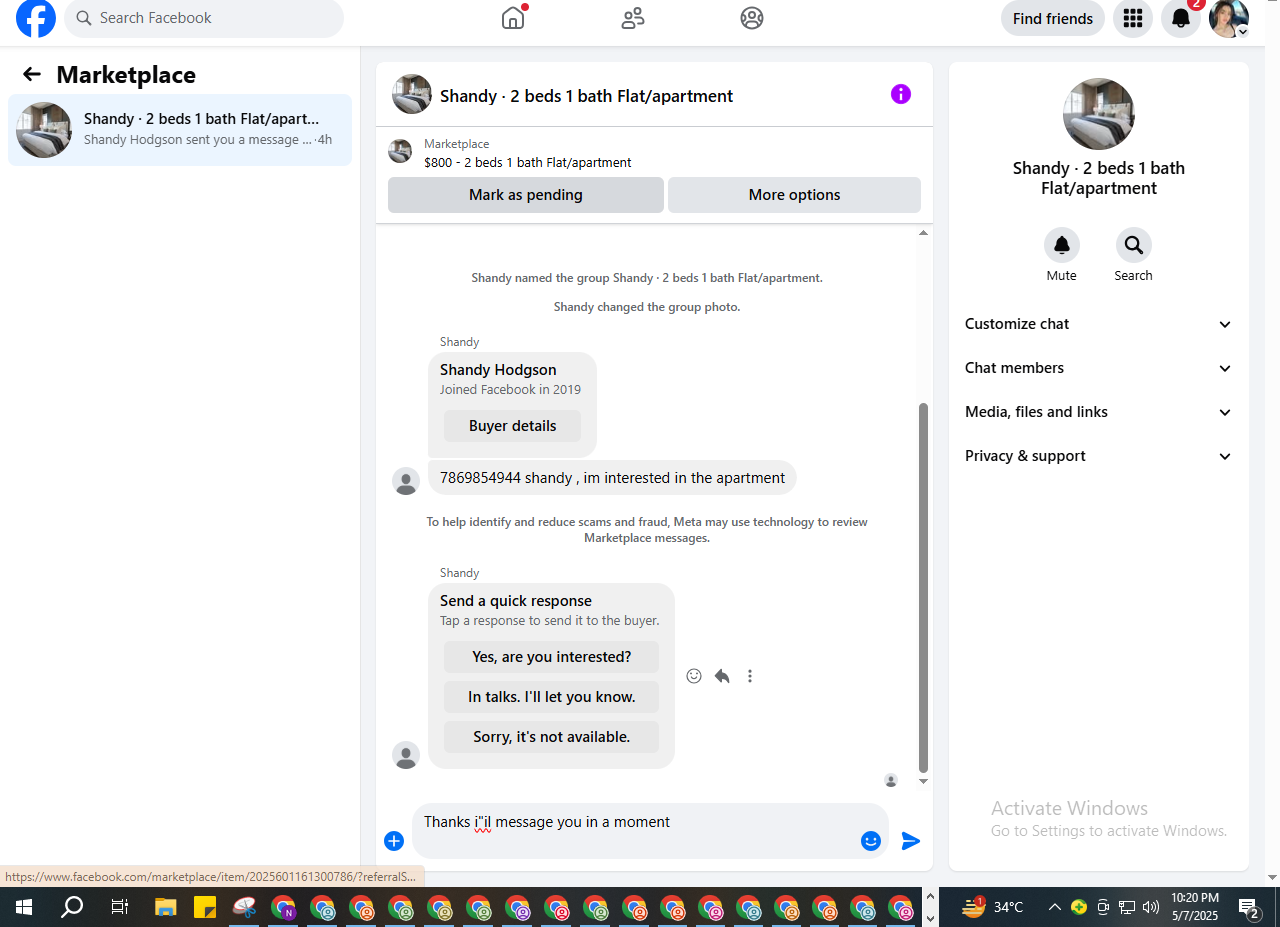Open Windows Task View
Viewport: 1280px width, 927px height.
[120, 908]
